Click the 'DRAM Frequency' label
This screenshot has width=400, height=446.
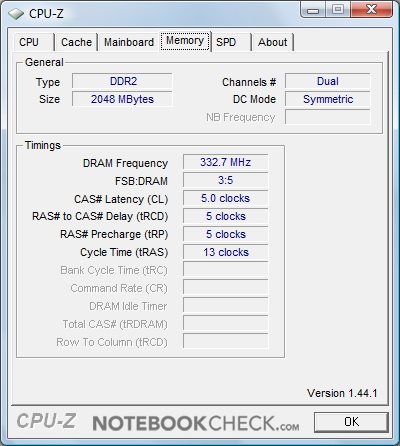[125, 163]
